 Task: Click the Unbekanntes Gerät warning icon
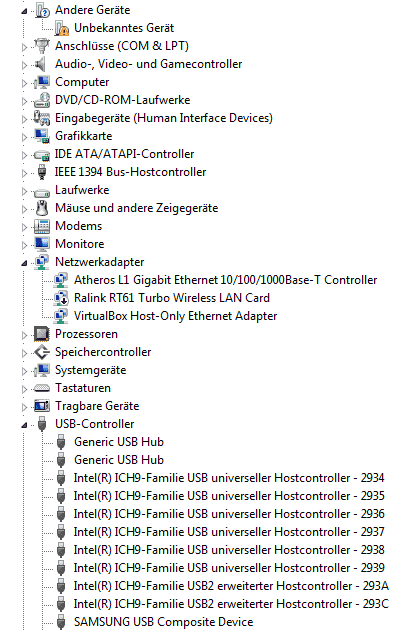(62, 28)
